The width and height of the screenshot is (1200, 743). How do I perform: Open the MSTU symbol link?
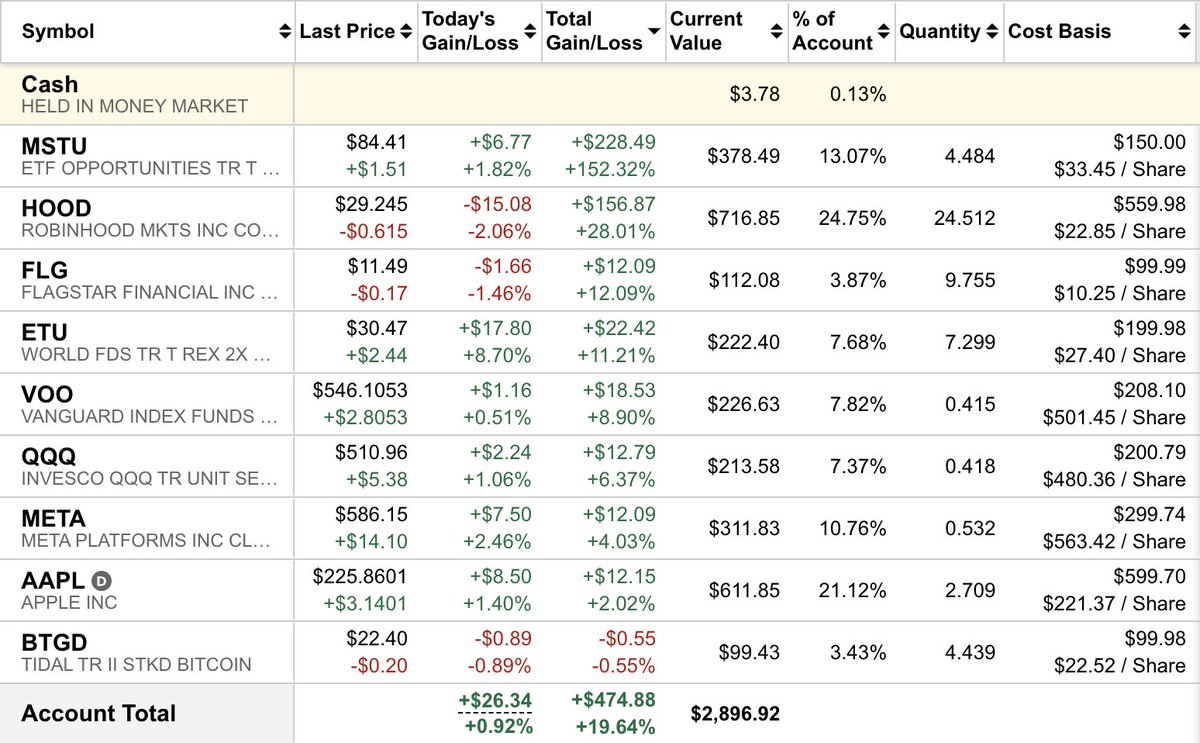(54, 147)
